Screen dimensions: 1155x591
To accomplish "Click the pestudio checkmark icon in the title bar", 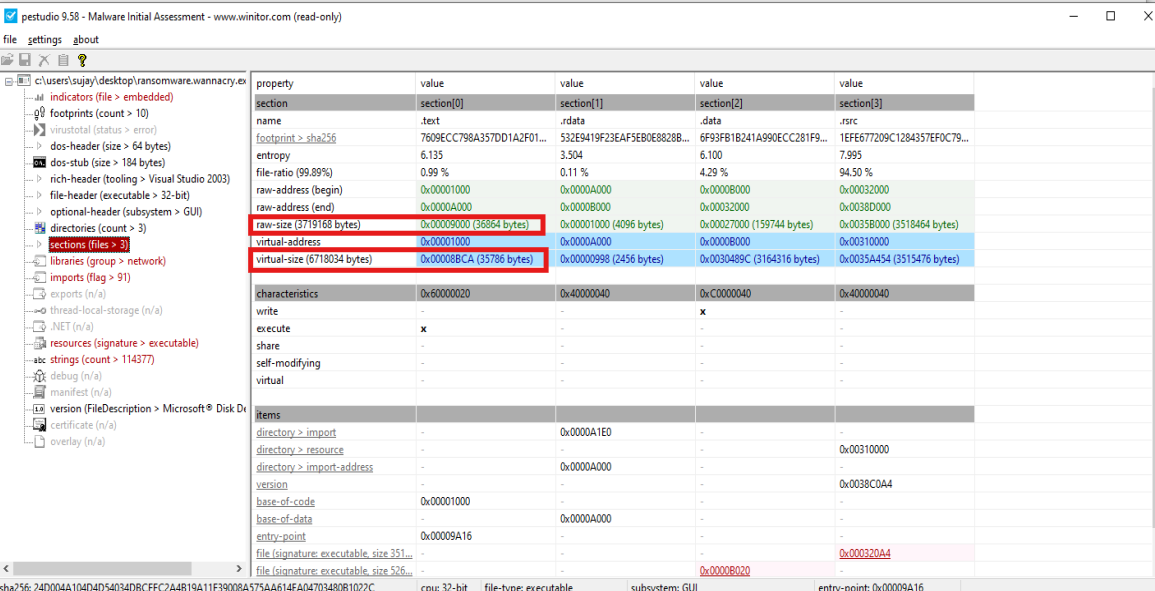I will [10, 16].
